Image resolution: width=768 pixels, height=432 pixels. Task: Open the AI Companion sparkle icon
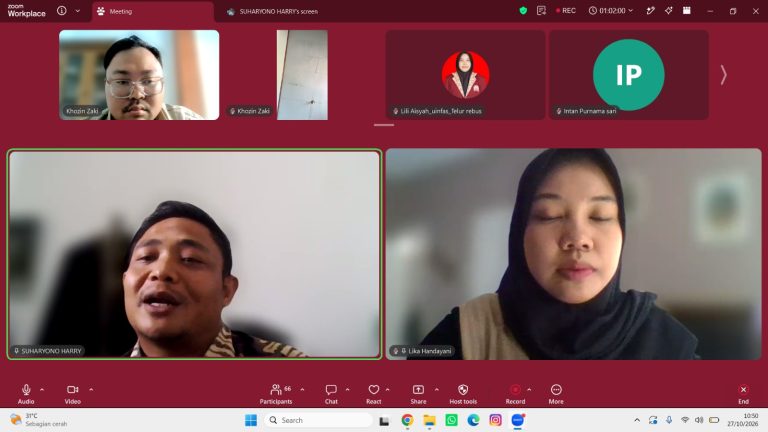(669, 10)
